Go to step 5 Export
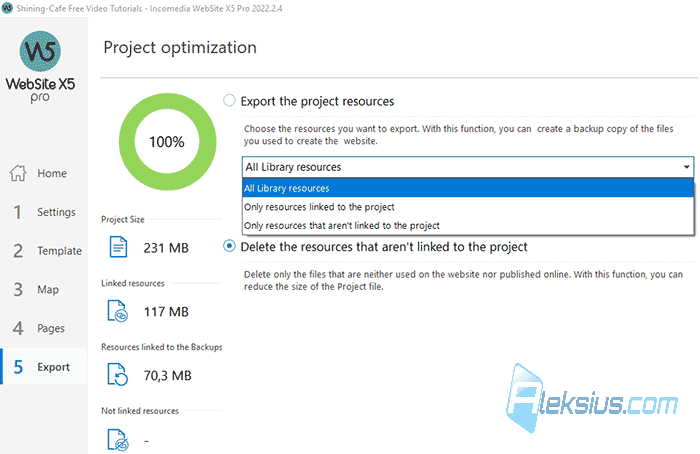 tap(44, 367)
